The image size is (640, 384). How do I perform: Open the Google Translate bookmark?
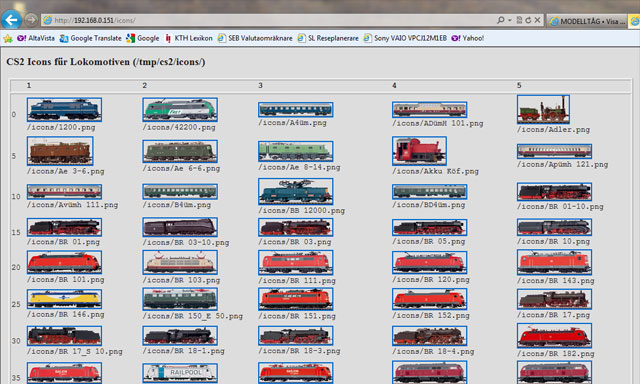tap(91, 38)
